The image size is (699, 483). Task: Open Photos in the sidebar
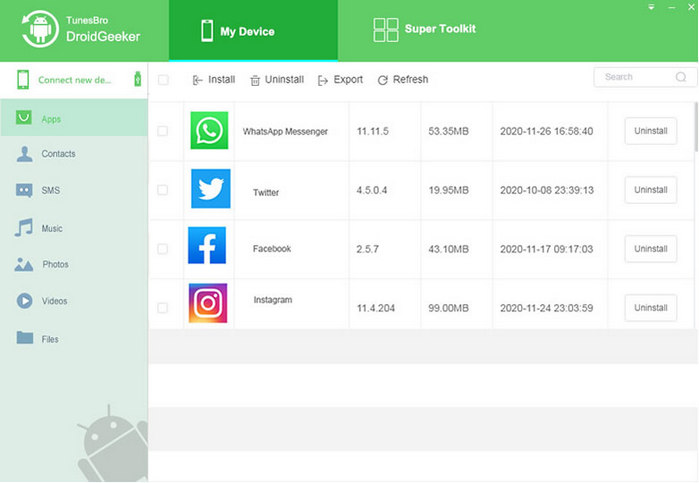(x=74, y=264)
